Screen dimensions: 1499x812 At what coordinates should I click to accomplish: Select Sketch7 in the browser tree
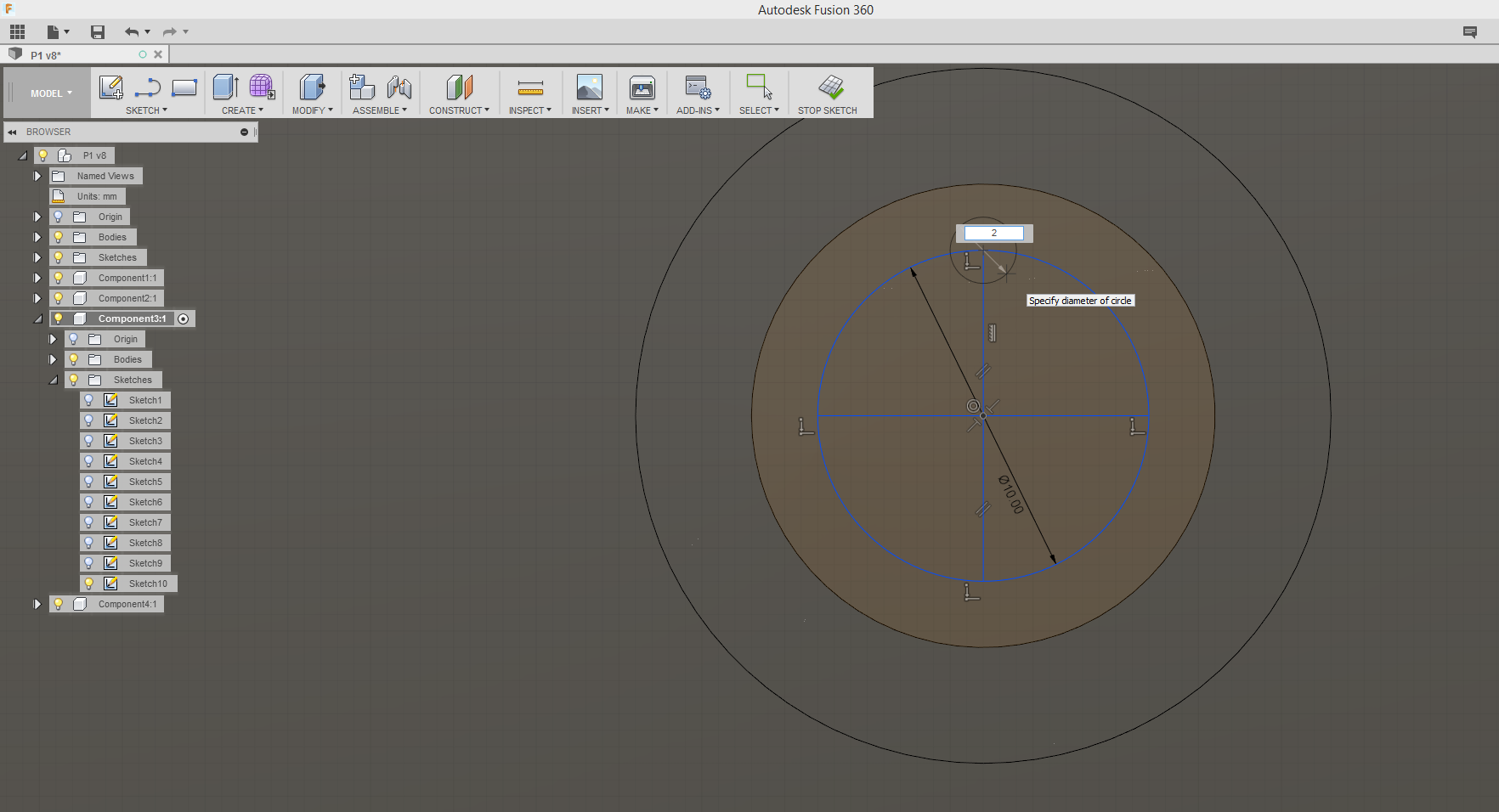(x=145, y=522)
